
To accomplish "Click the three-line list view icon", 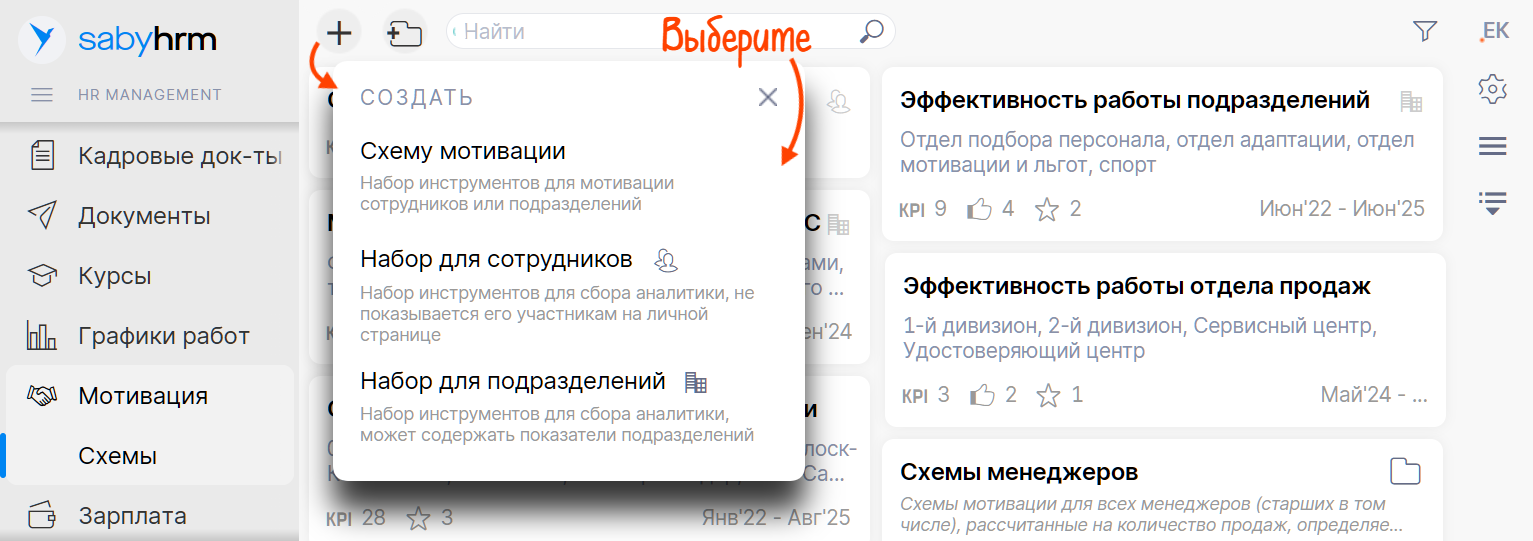I will 1492,147.
